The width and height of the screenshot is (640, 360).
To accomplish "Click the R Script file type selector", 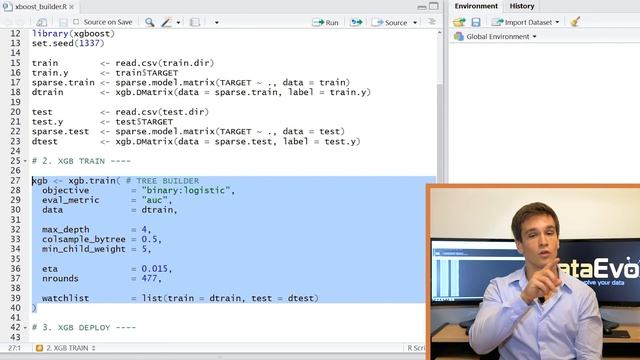I will (x=416, y=348).
